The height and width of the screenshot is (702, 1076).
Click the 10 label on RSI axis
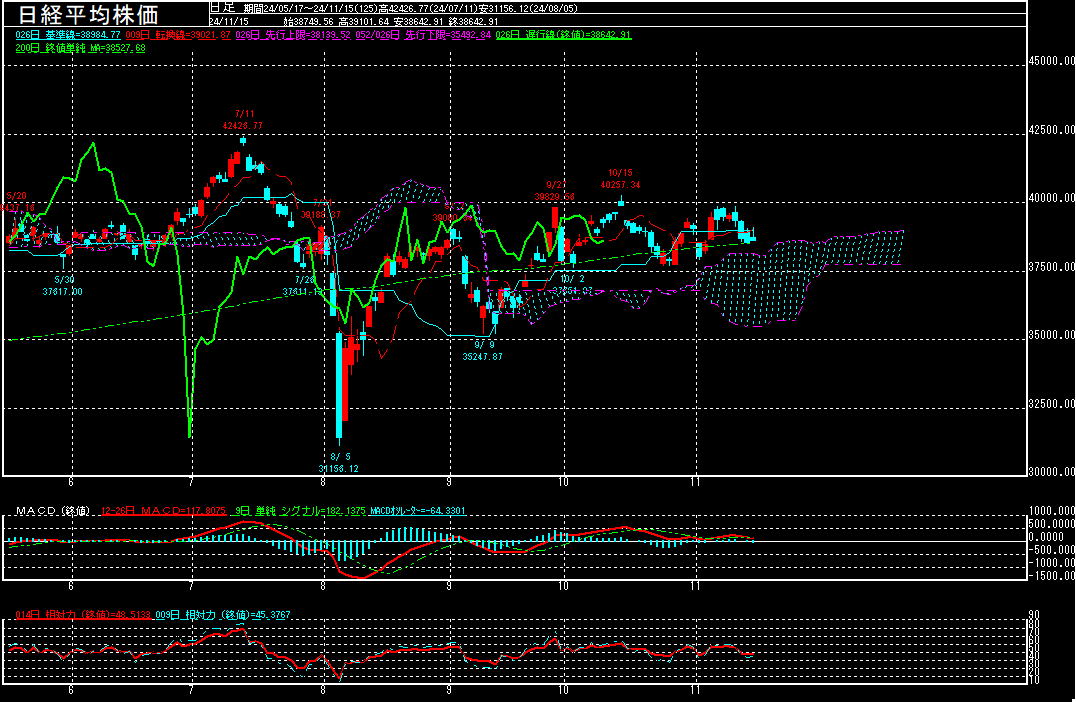(1034, 680)
